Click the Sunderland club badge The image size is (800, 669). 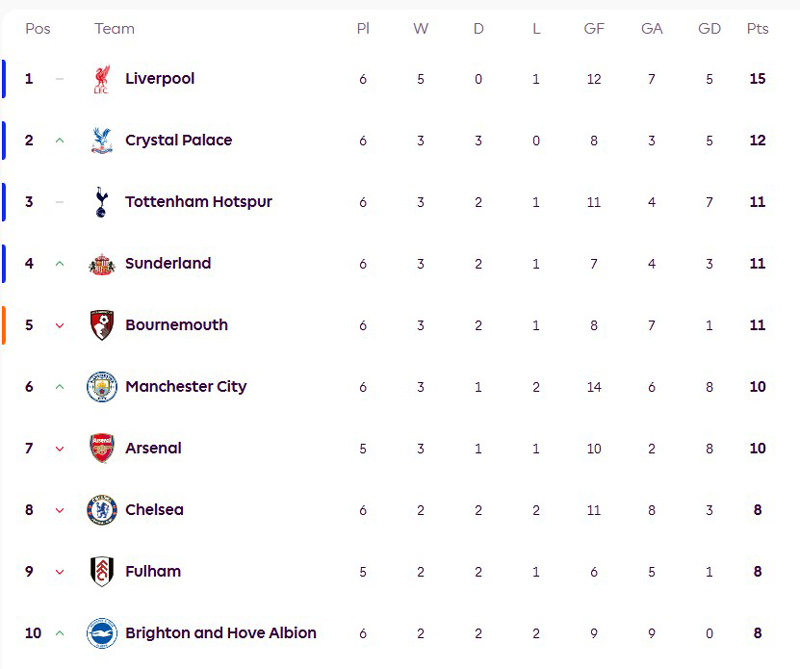pos(101,264)
